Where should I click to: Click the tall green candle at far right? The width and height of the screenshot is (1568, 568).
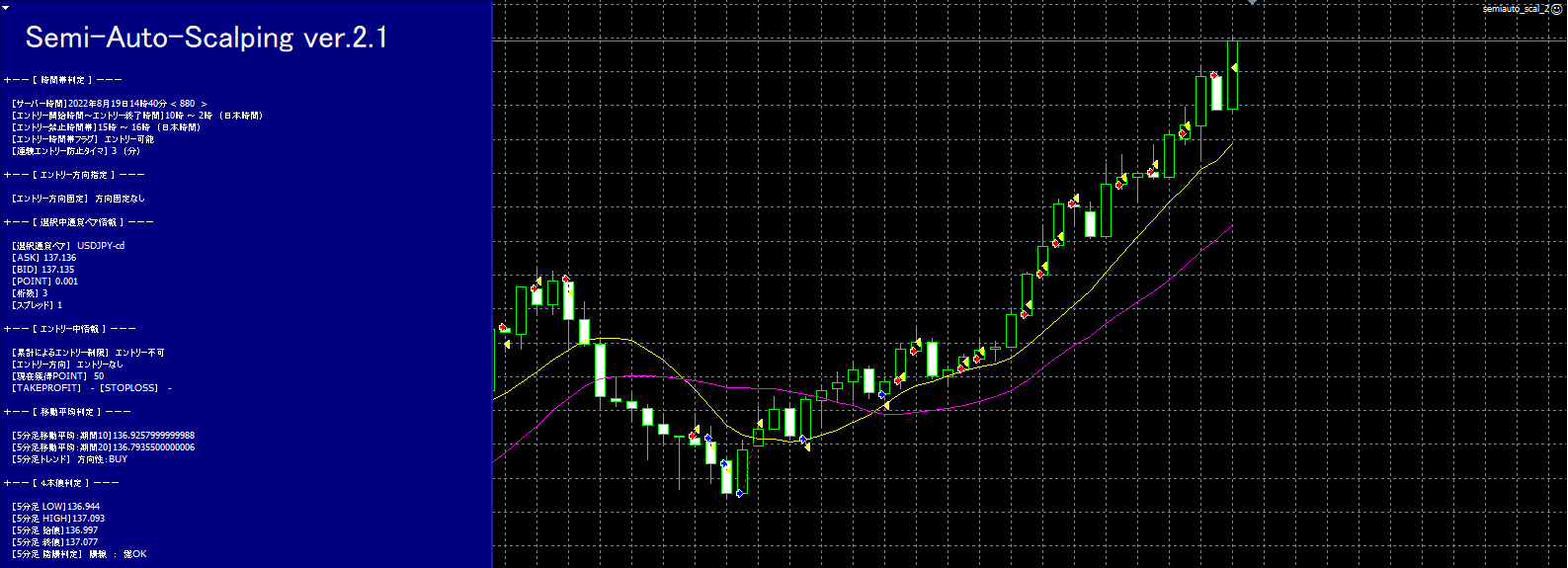pyautogui.click(x=1233, y=94)
